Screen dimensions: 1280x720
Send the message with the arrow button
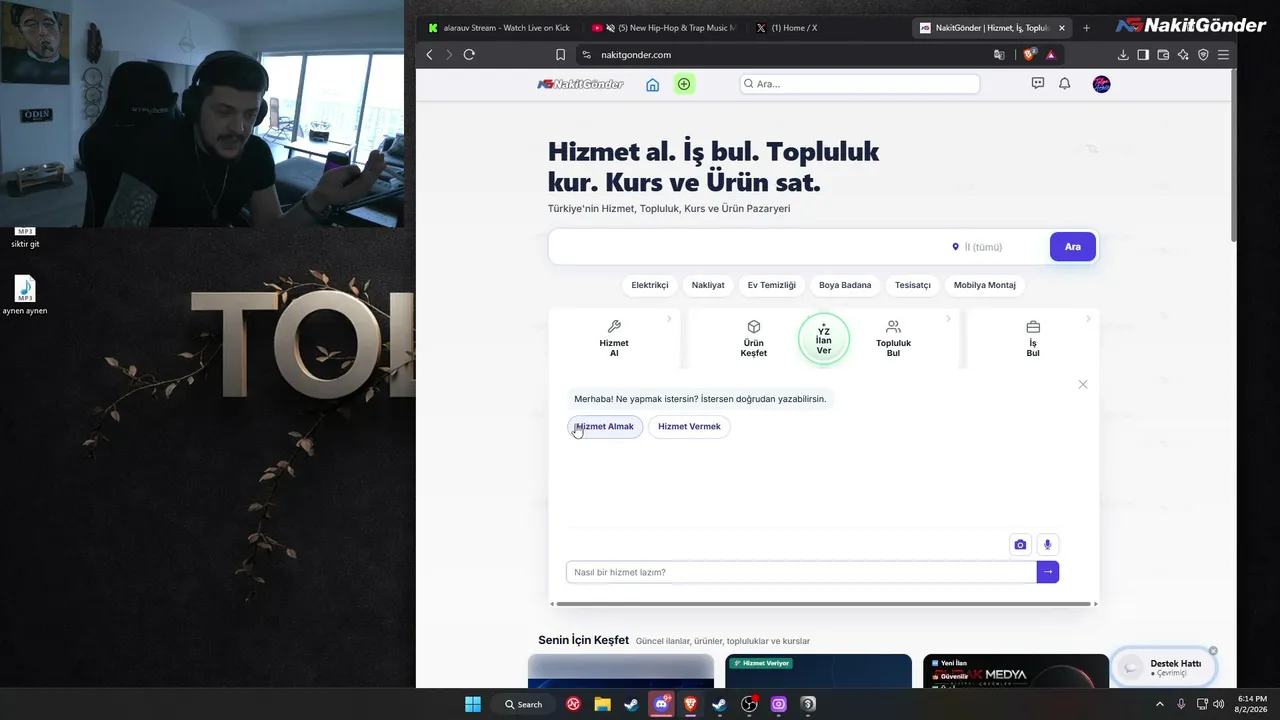pyautogui.click(x=1048, y=572)
